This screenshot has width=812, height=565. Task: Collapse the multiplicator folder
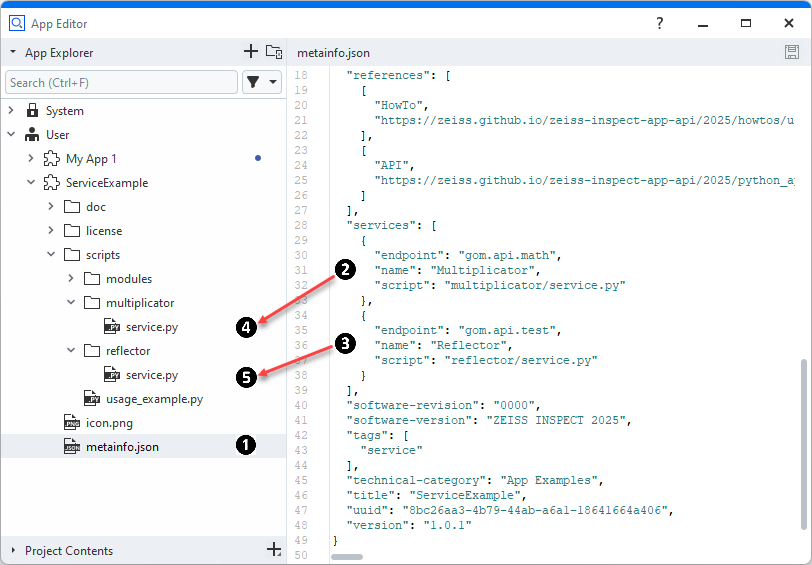point(71,303)
